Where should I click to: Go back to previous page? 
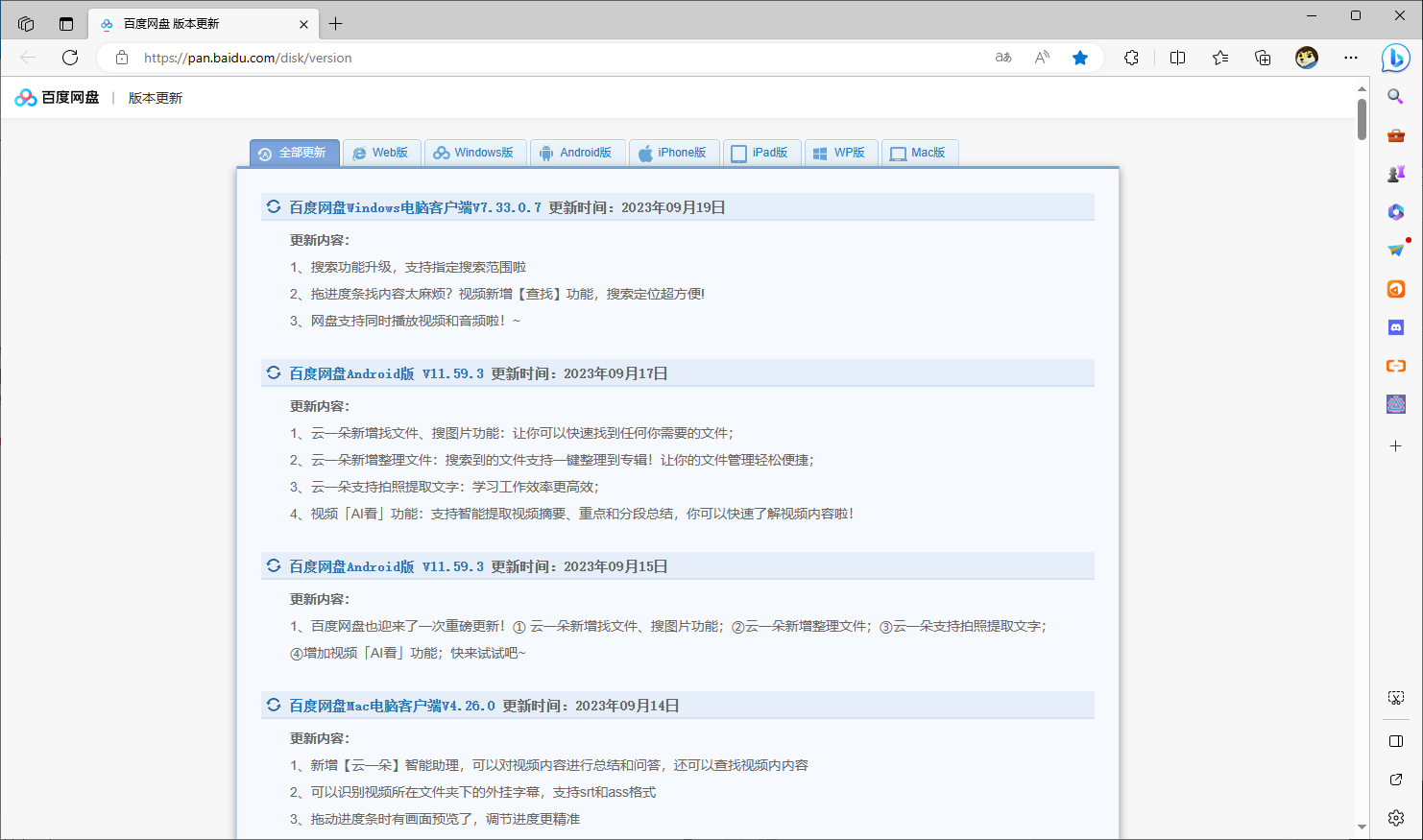[x=28, y=58]
